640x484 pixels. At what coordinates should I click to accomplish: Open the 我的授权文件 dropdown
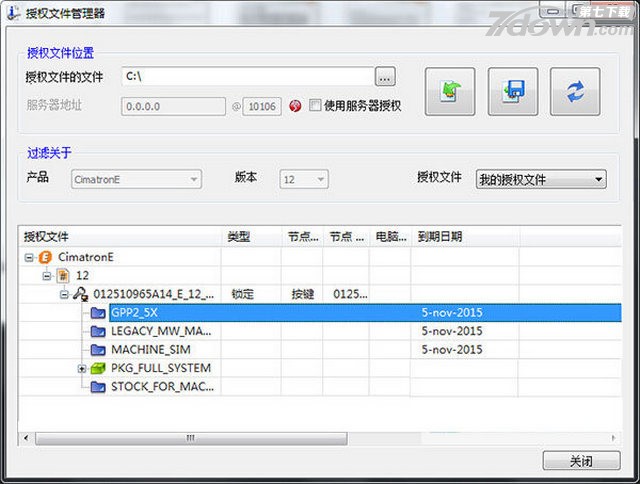(x=541, y=179)
